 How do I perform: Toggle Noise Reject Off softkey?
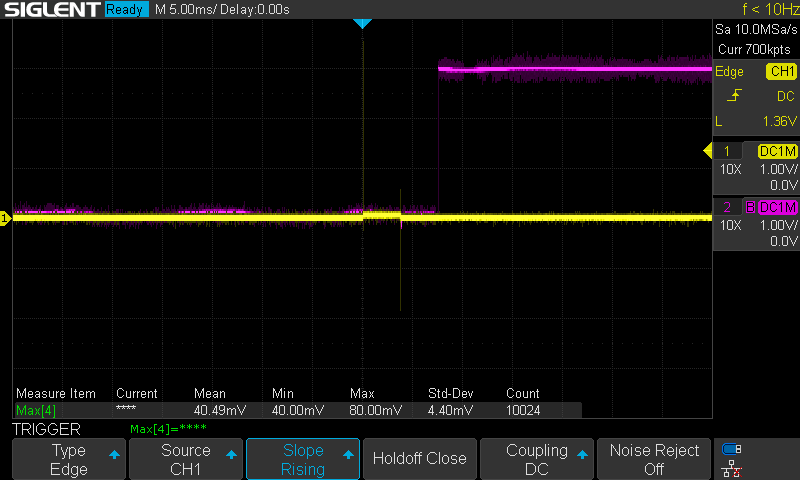tap(654, 459)
